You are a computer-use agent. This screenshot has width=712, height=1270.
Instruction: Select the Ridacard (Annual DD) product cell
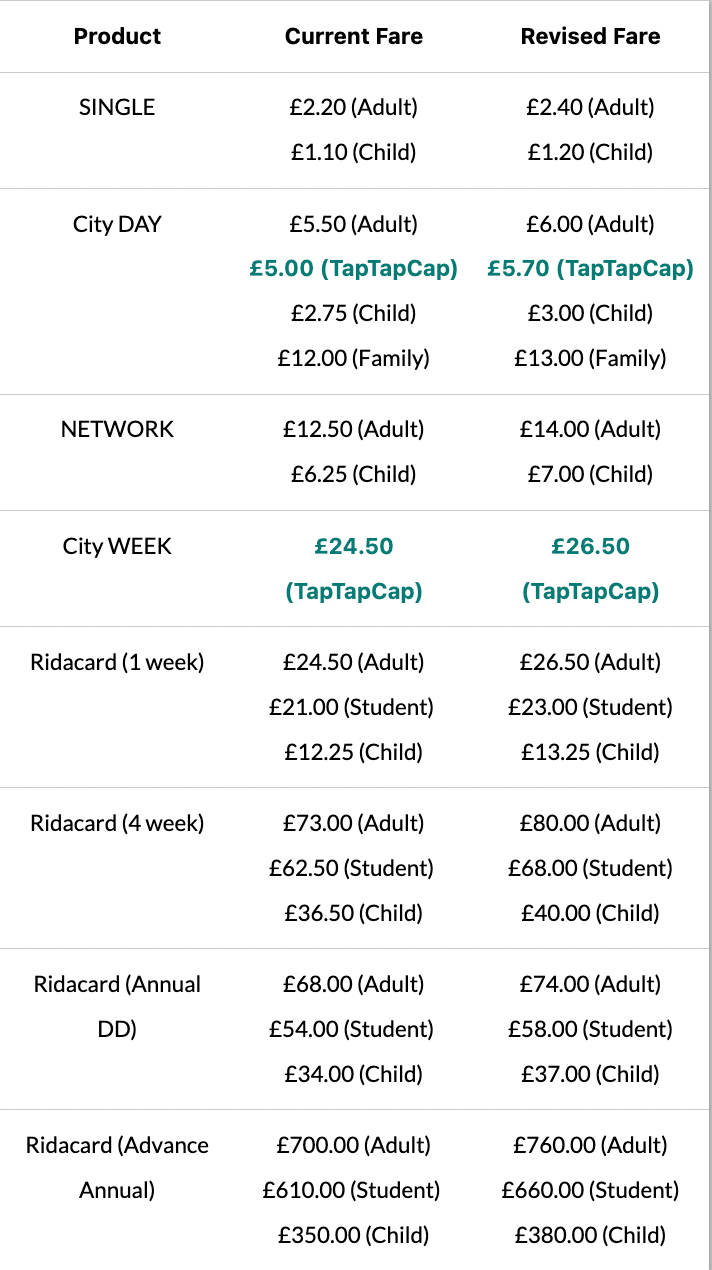(x=117, y=1006)
